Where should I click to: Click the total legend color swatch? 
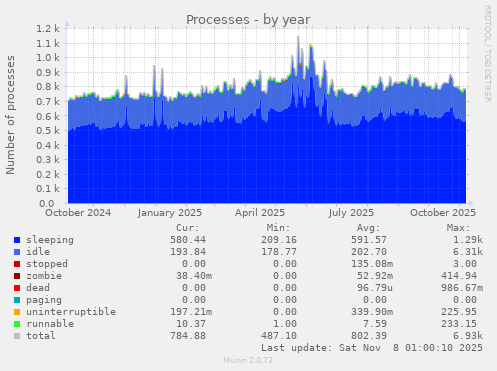[x=17, y=336]
